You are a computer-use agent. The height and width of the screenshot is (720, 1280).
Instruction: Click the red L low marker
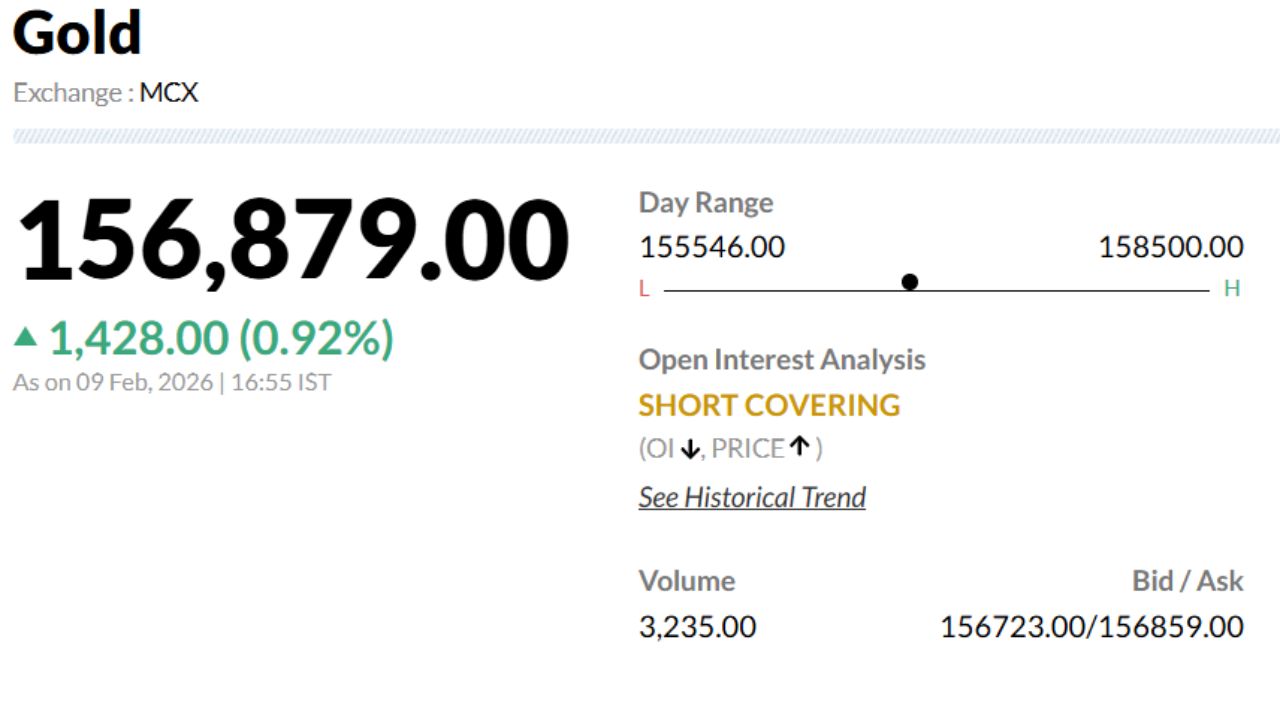(x=644, y=289)
